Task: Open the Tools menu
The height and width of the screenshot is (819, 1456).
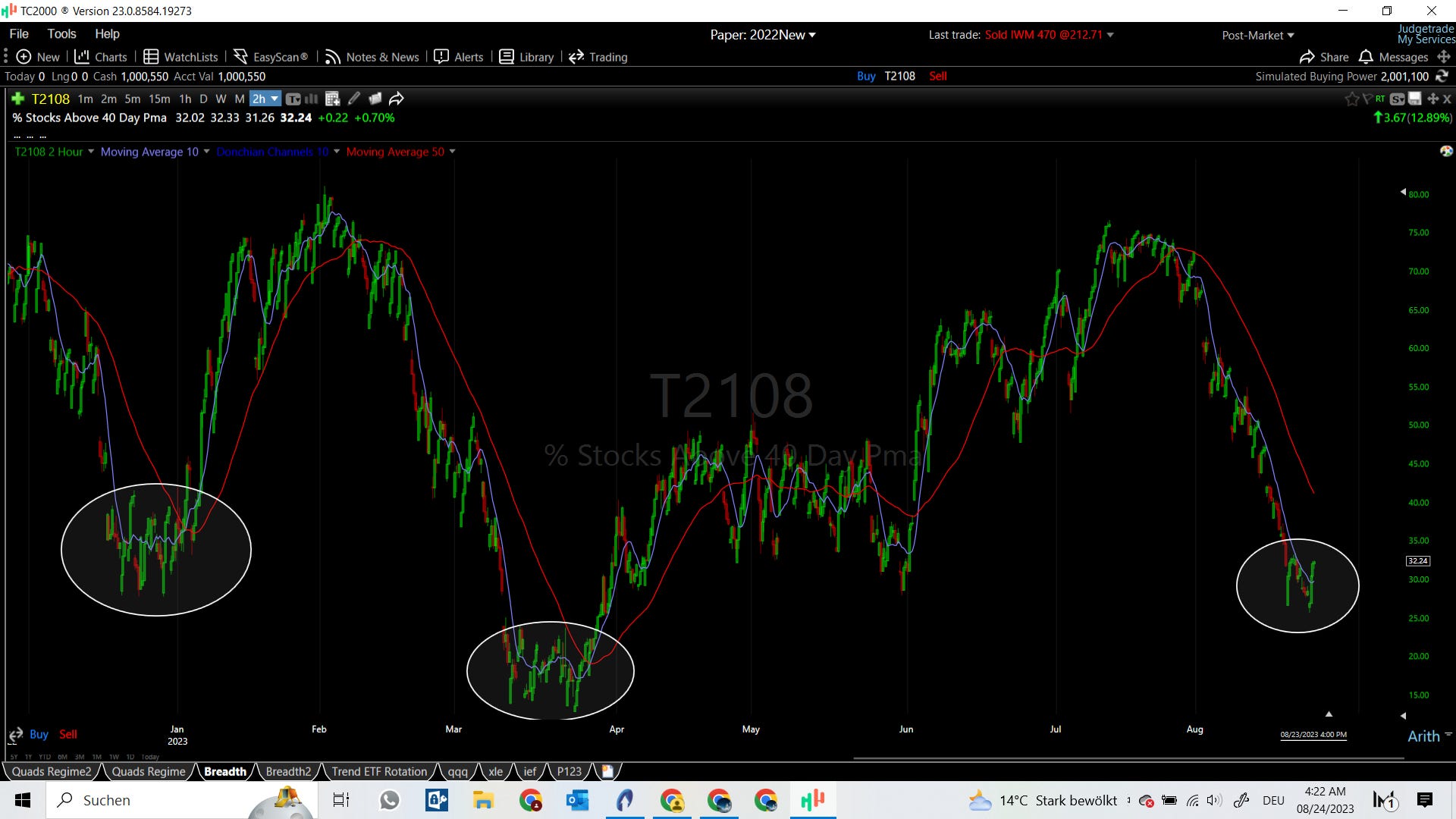Action: [61, 33]
